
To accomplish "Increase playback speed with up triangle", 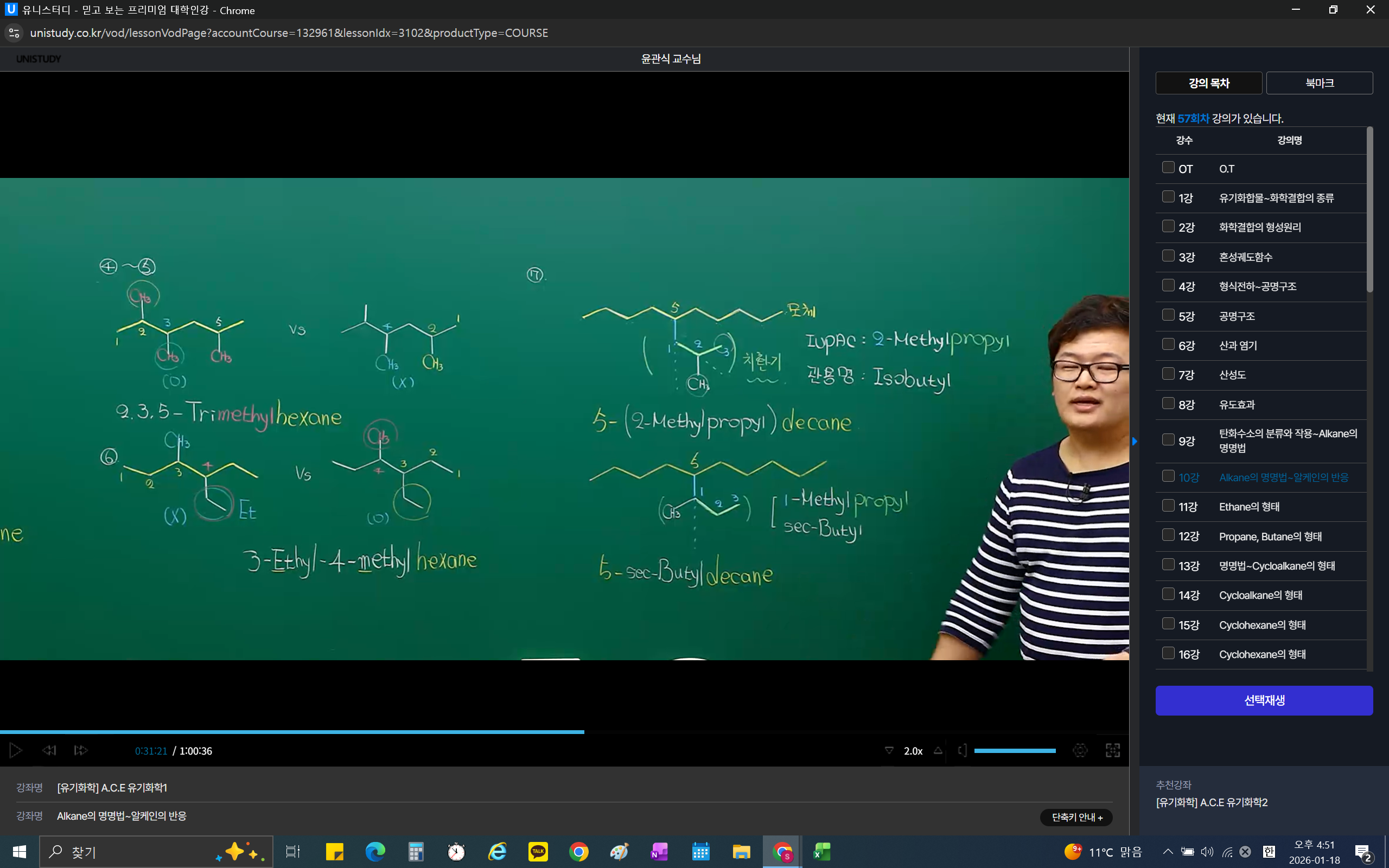I will pos(938,750).
